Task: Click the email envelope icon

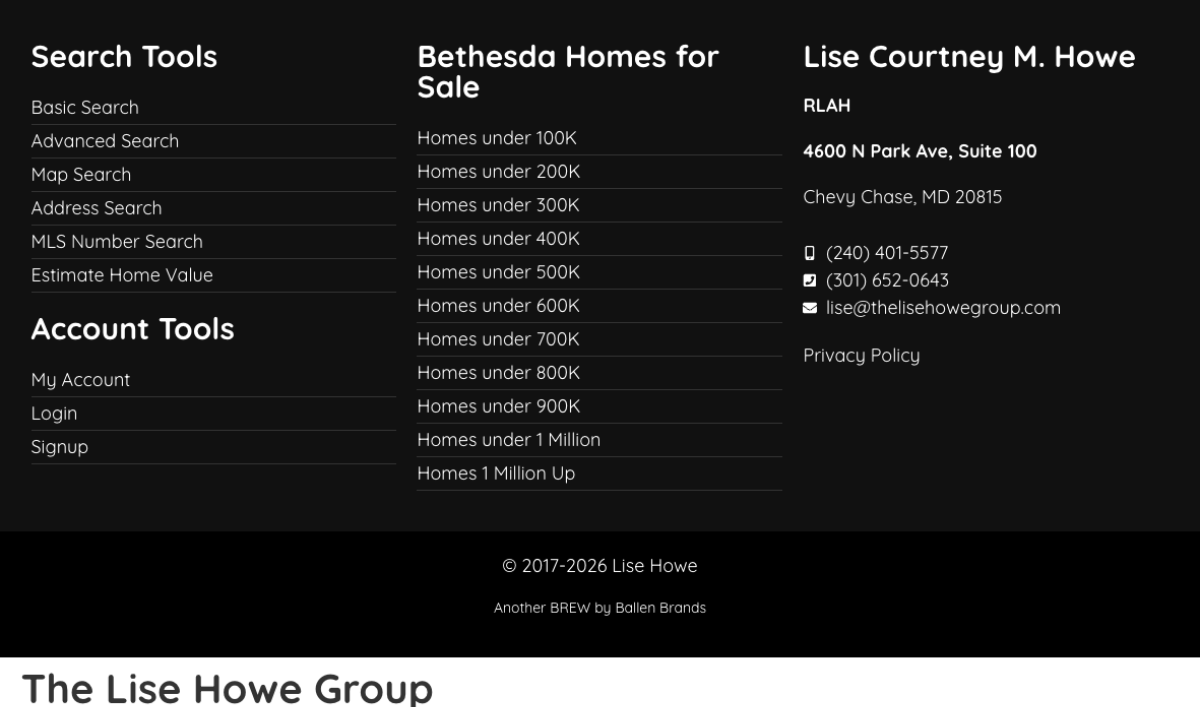Action: tap(809, 308)
